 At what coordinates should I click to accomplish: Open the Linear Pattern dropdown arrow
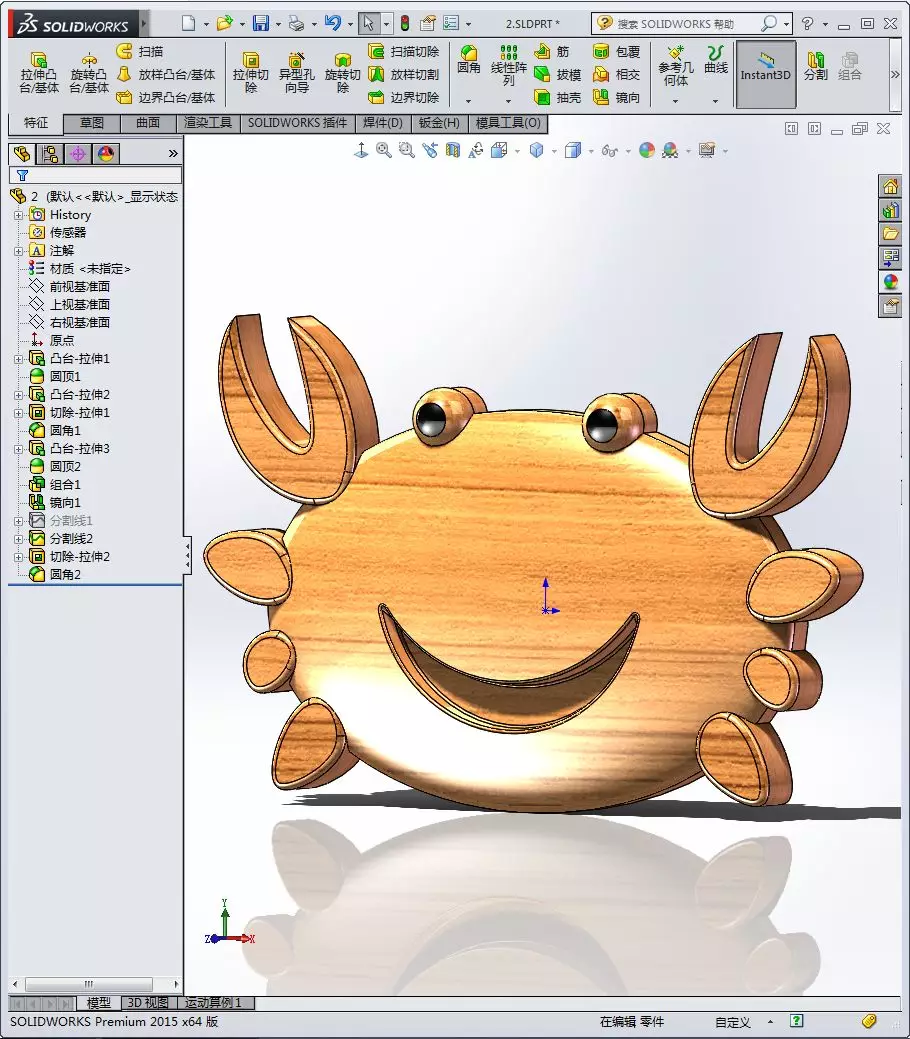[508, 101]
